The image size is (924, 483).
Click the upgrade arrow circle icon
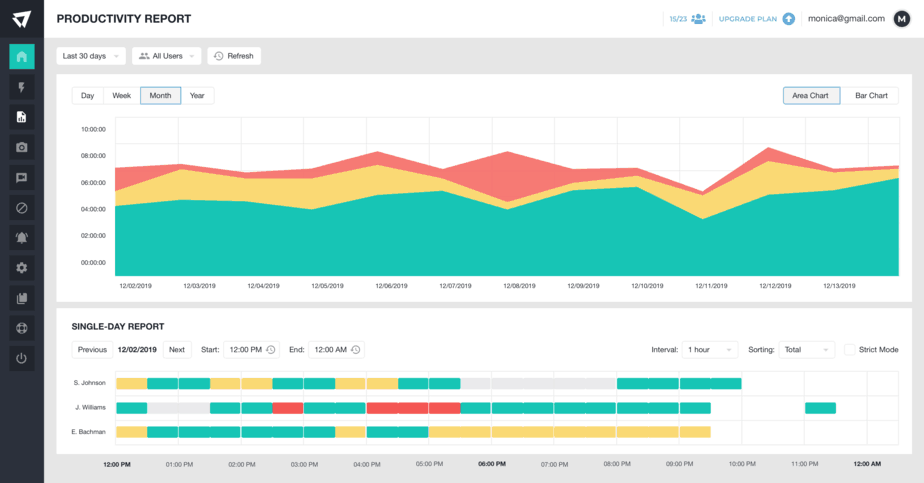[788, 19]
